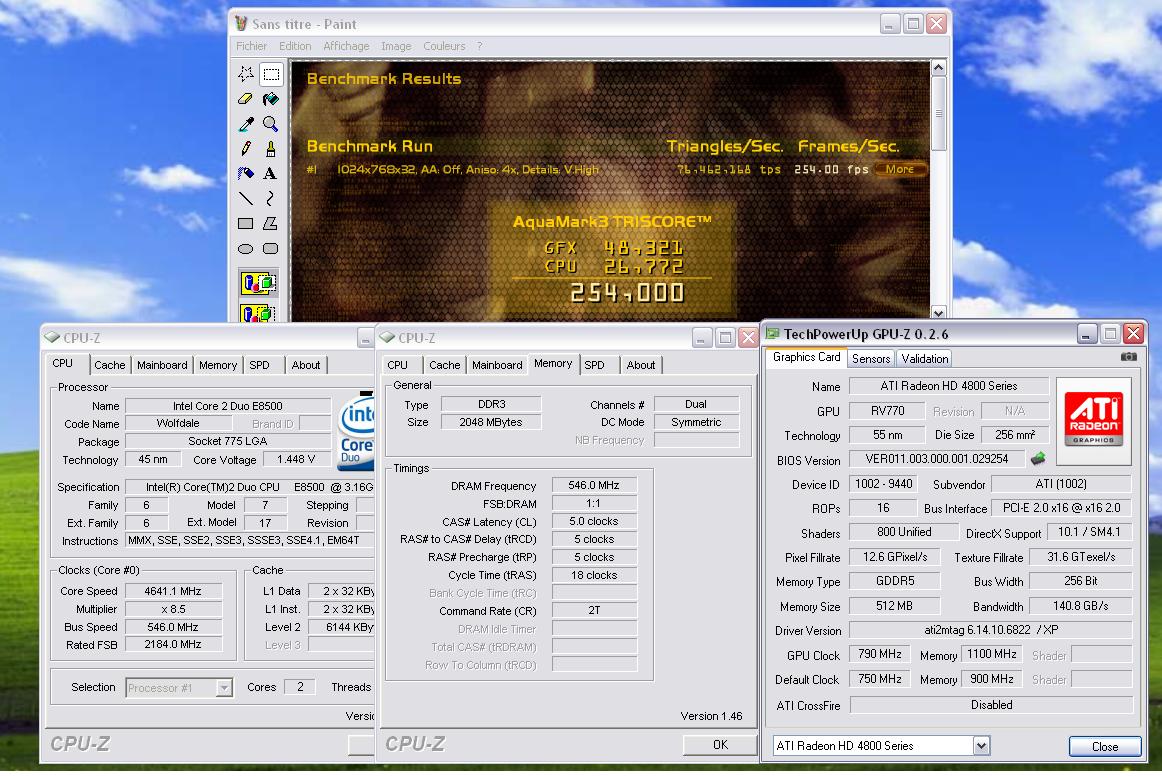Click the GPU-Z title bar icon
The image size is (1162, 776).
tap(773, 334)
